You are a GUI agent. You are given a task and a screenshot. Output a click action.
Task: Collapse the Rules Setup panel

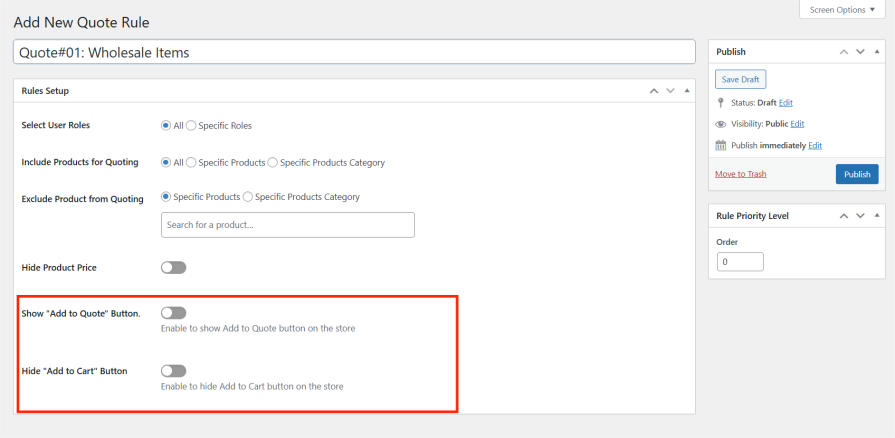[685, 91]
